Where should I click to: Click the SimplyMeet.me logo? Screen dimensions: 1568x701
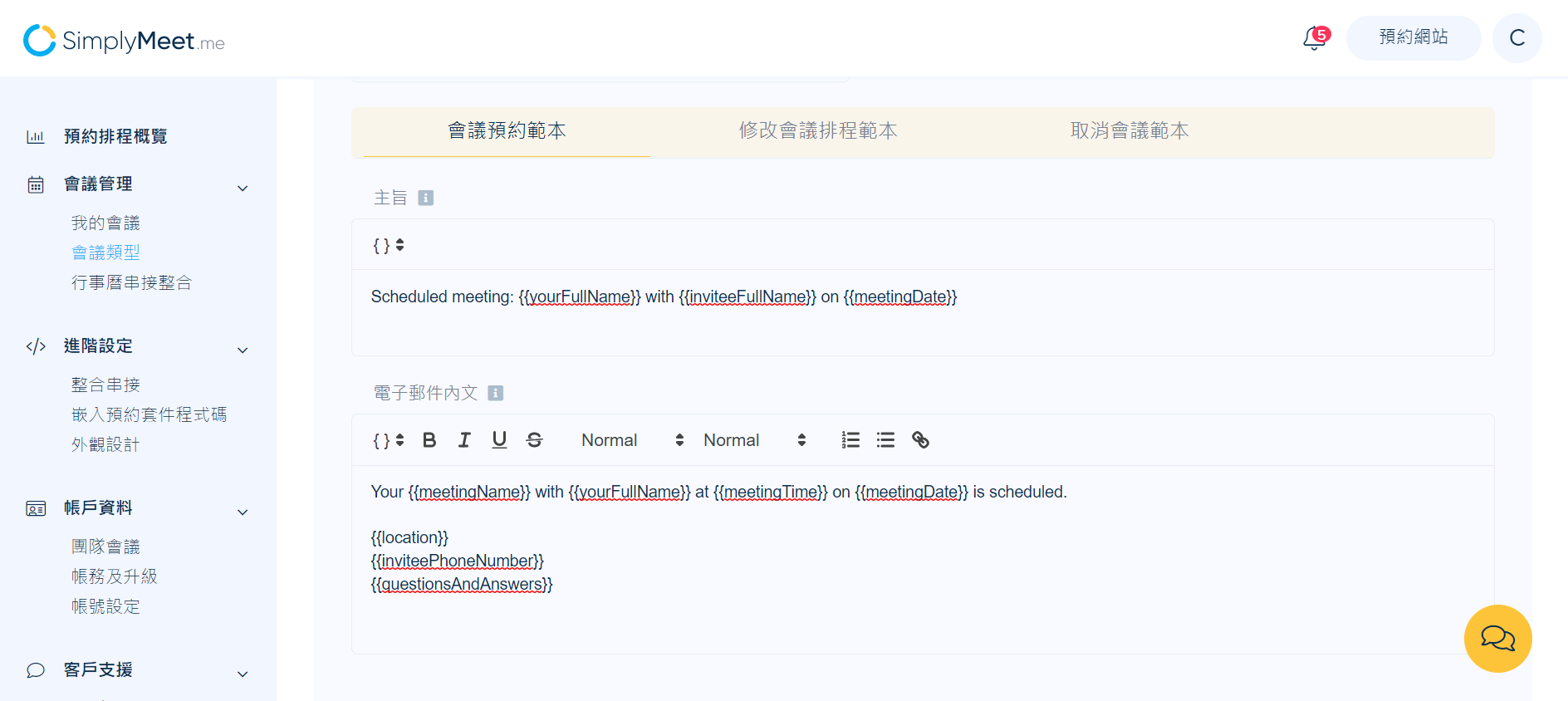(125, 40)
